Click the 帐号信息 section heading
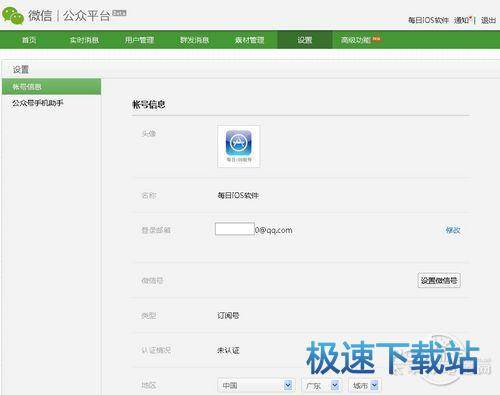 [149, 105]
